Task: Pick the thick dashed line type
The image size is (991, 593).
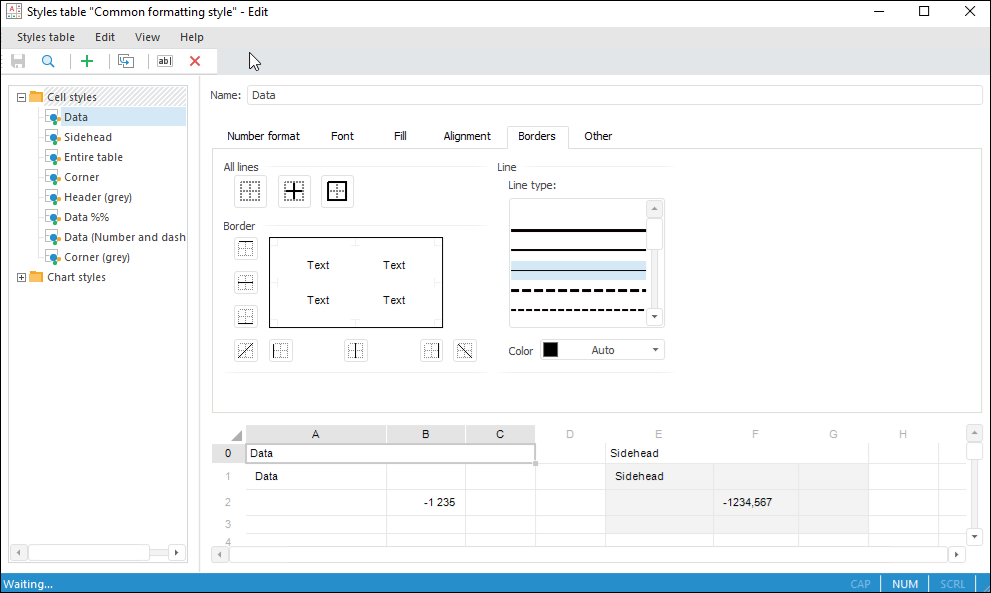Action: pos(578,290)
